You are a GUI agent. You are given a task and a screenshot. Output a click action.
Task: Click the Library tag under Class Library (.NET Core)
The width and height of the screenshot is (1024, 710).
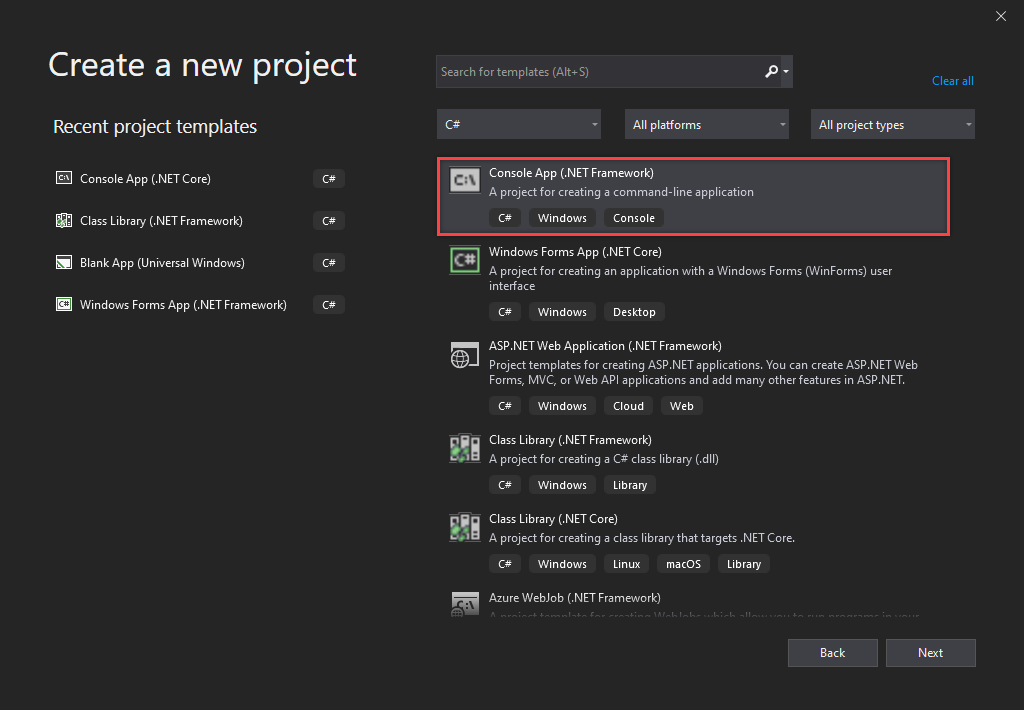tap(744, 564)
